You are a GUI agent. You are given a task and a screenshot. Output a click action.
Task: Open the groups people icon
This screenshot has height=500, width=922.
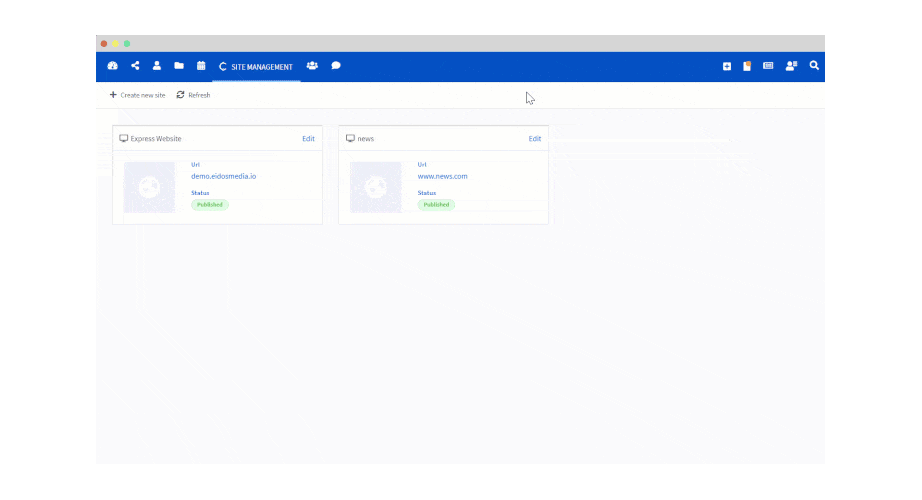312,66
